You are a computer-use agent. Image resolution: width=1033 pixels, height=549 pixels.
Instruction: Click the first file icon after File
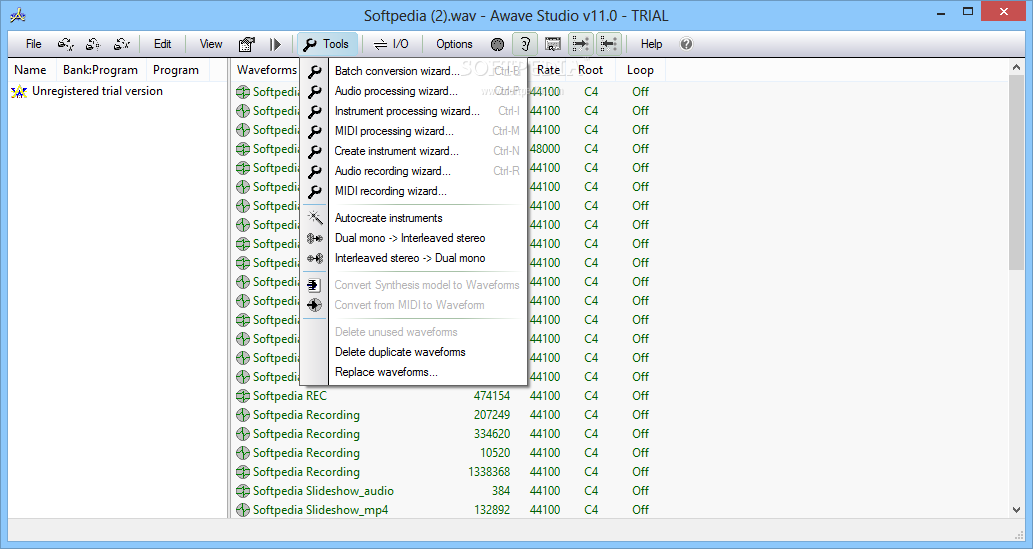tap(65, 44)
